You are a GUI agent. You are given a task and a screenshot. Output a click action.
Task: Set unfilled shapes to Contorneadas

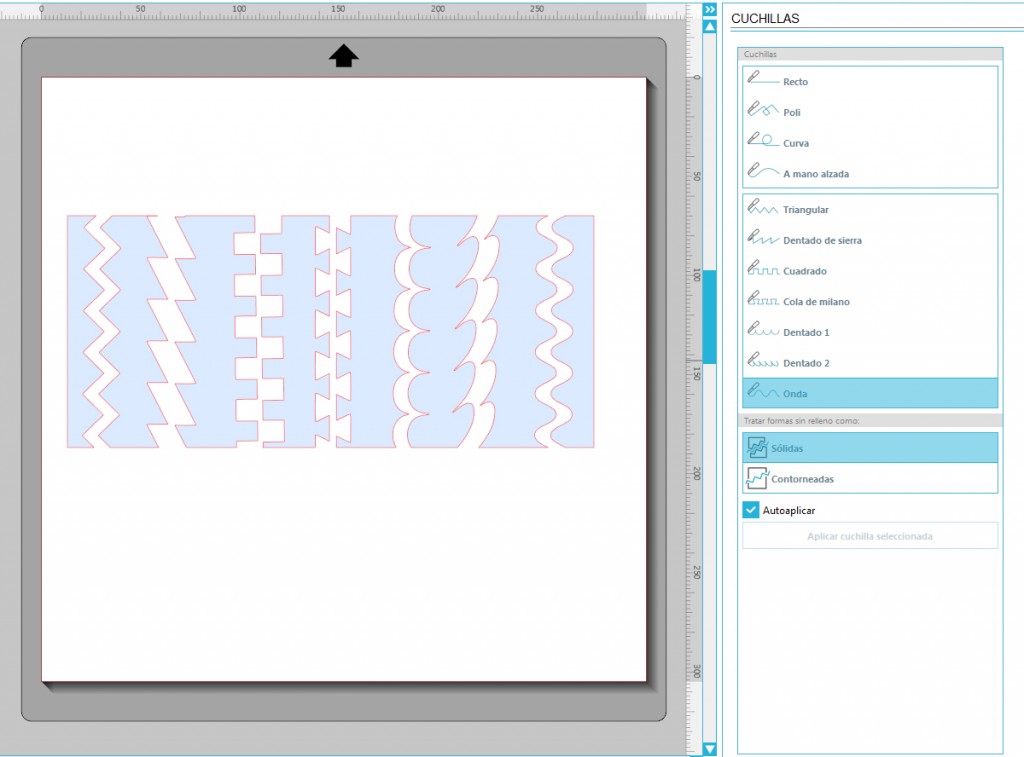pos(869,478)
